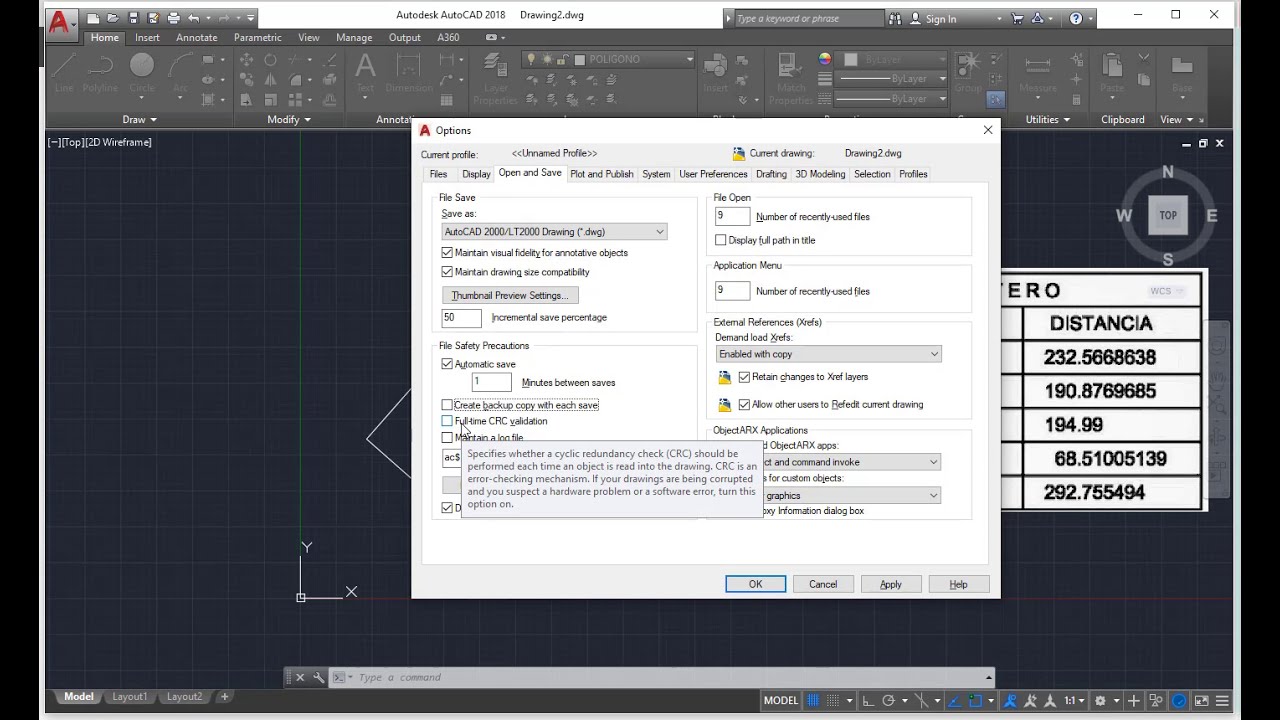Click the workspace switching gear icon in status bar

click(x=1100, y=701)
